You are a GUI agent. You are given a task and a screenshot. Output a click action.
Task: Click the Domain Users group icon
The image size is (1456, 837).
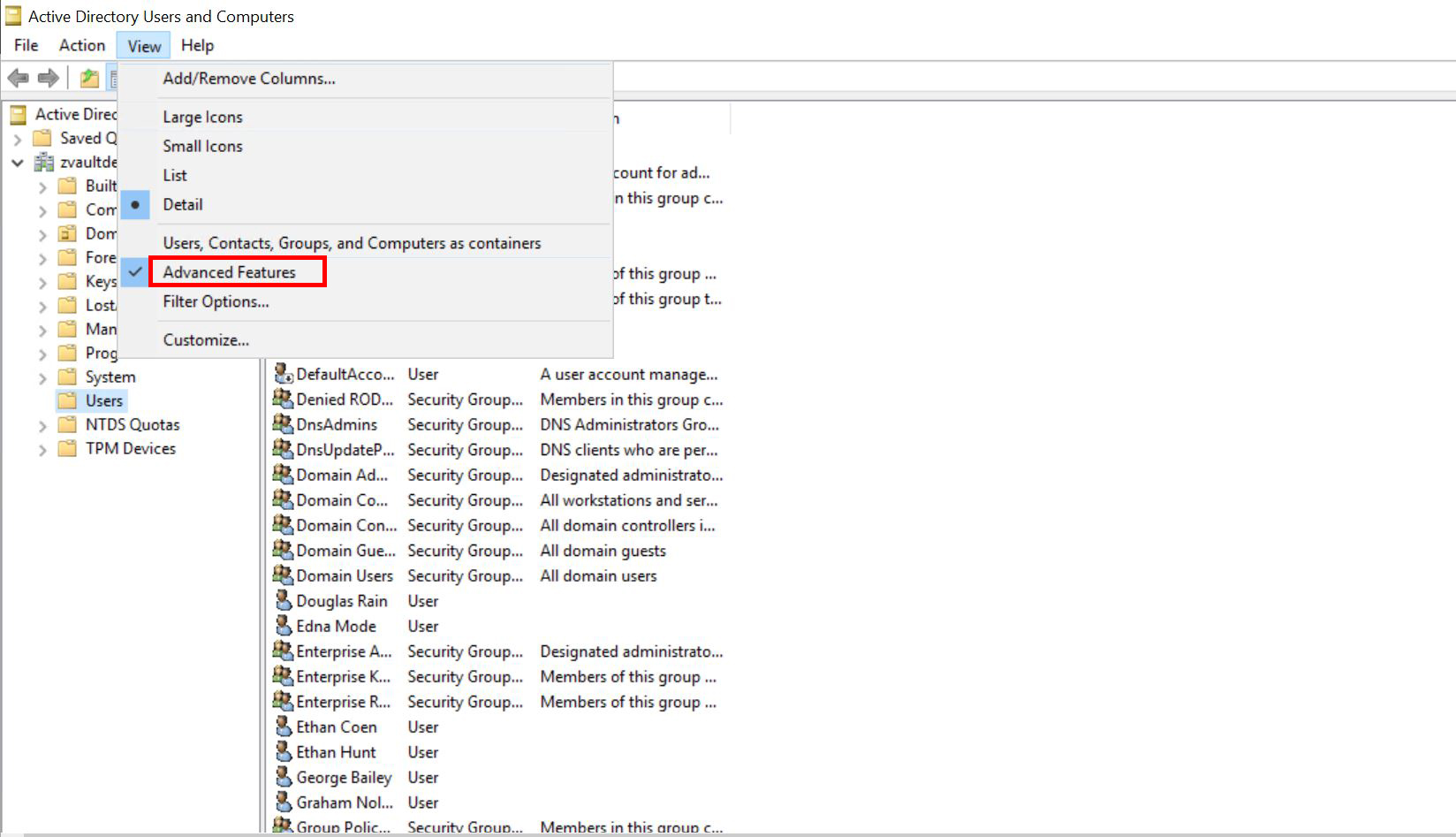click(x=283, y=575)
